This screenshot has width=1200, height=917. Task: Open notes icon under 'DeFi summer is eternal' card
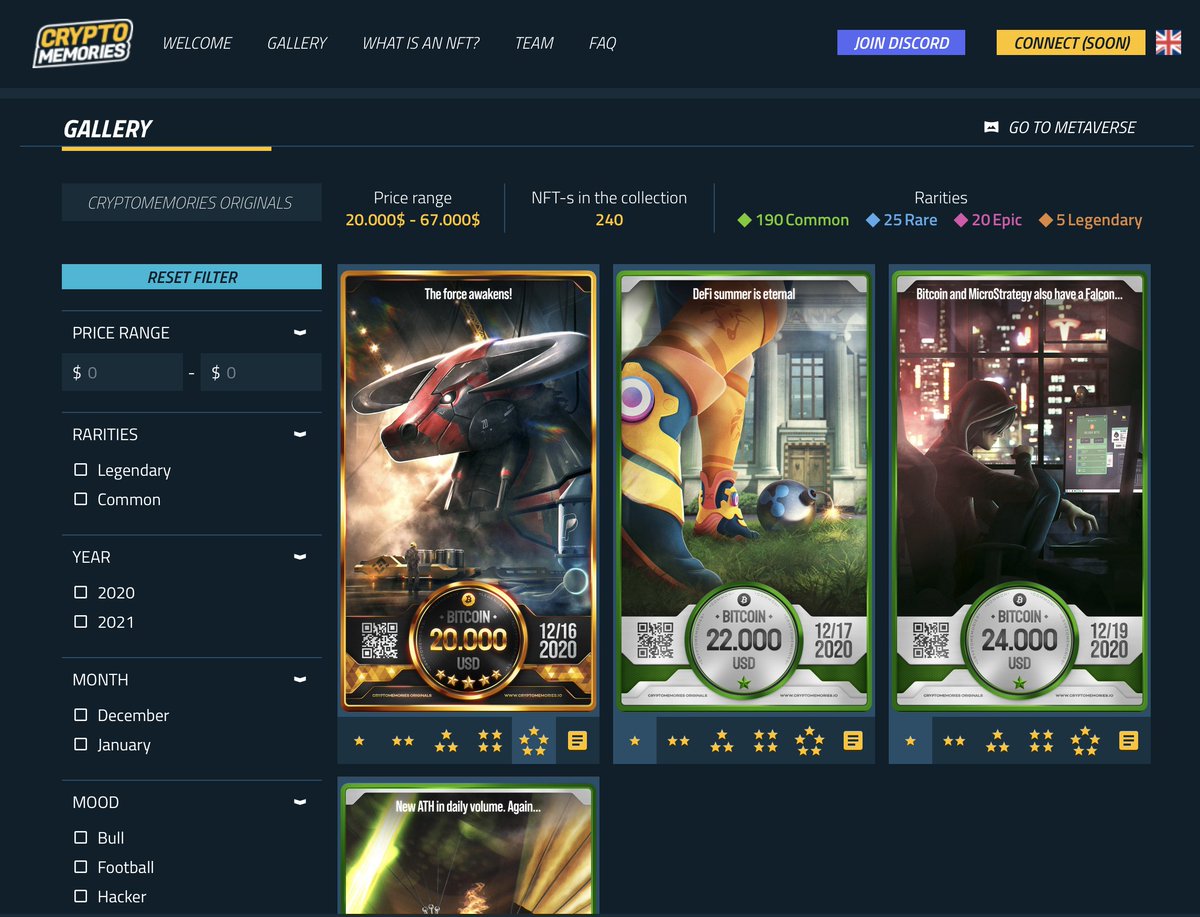853,741
